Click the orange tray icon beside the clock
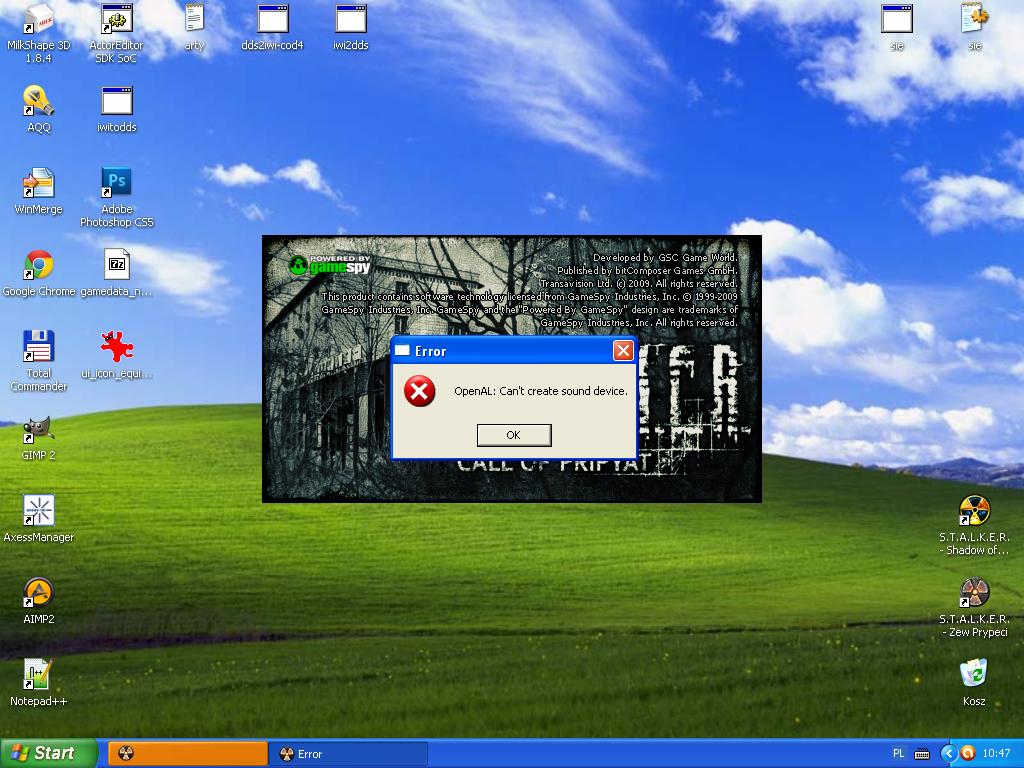Screen dimensions: 1024x768 coord(968,754)
